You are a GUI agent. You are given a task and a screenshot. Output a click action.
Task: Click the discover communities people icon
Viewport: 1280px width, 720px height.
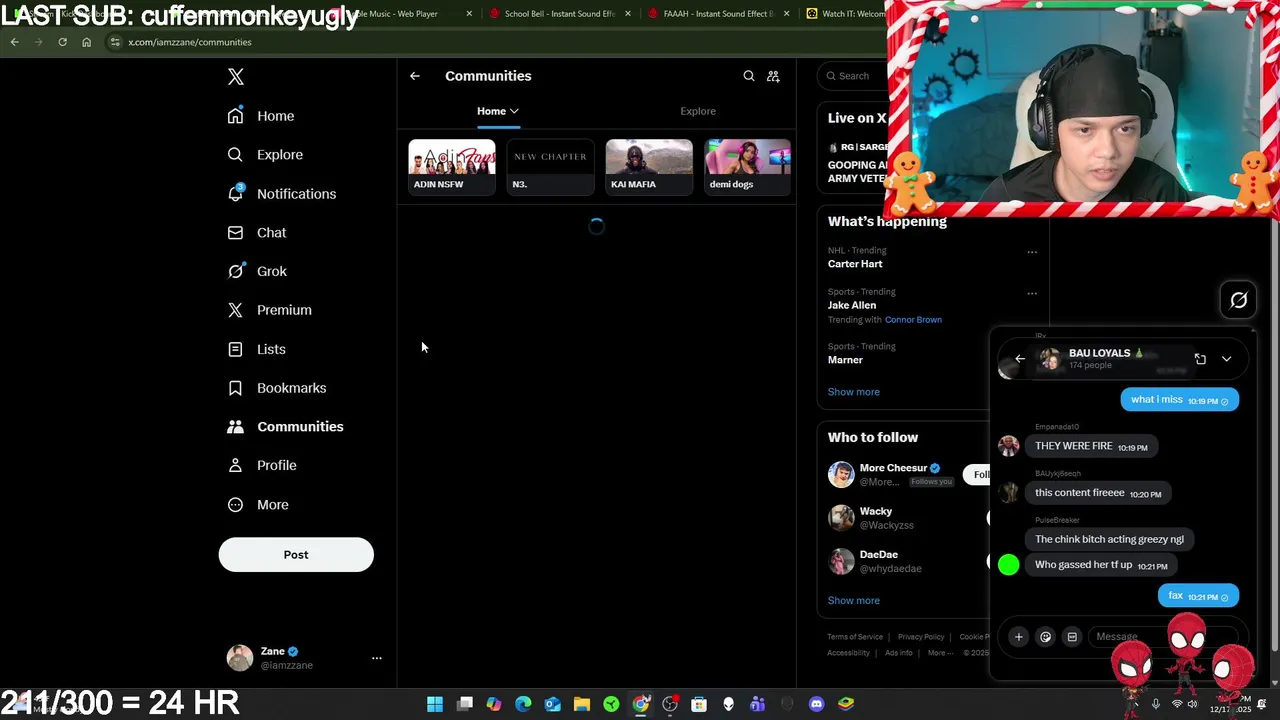(773, 76)
